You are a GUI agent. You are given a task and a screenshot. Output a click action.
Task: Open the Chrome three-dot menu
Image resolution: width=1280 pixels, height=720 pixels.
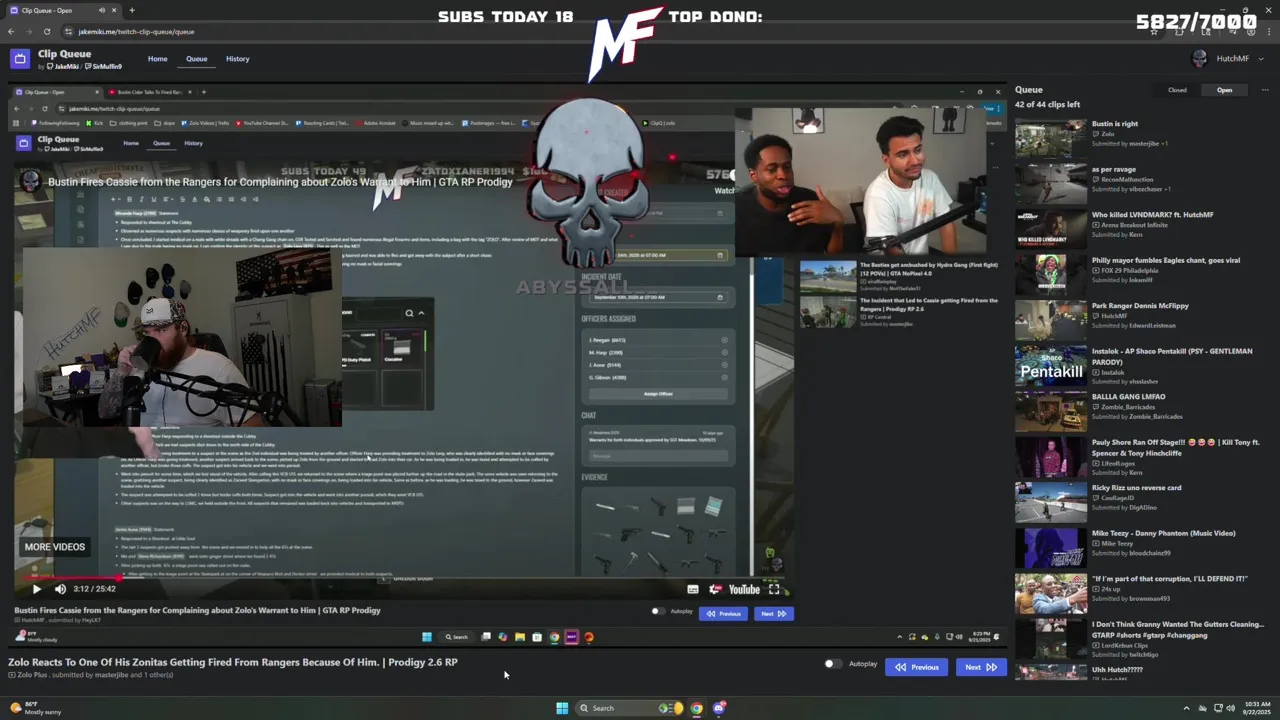click(1267, 31)
